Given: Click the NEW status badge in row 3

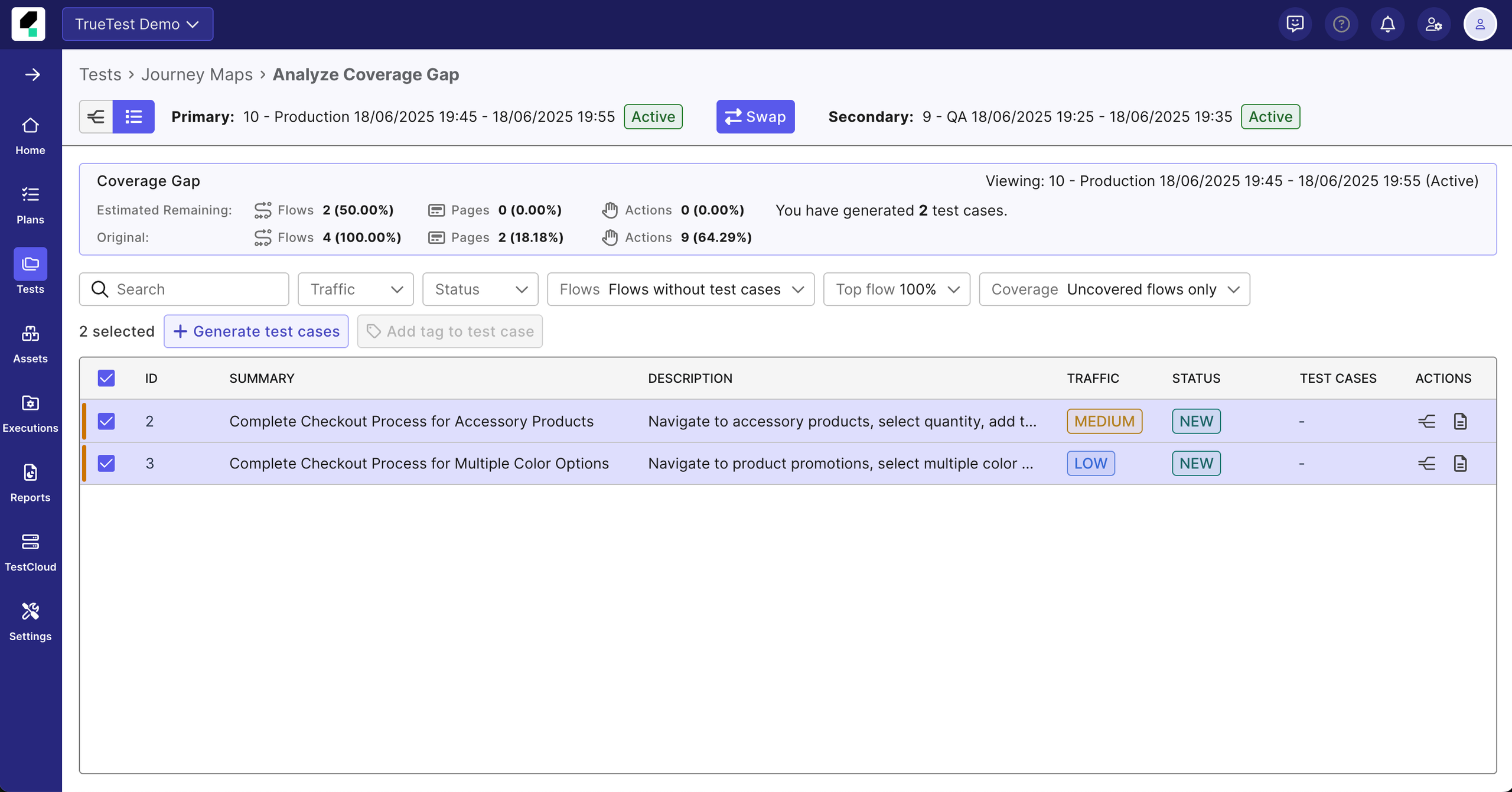Looking at the screenshot, I should [1197, 464].
